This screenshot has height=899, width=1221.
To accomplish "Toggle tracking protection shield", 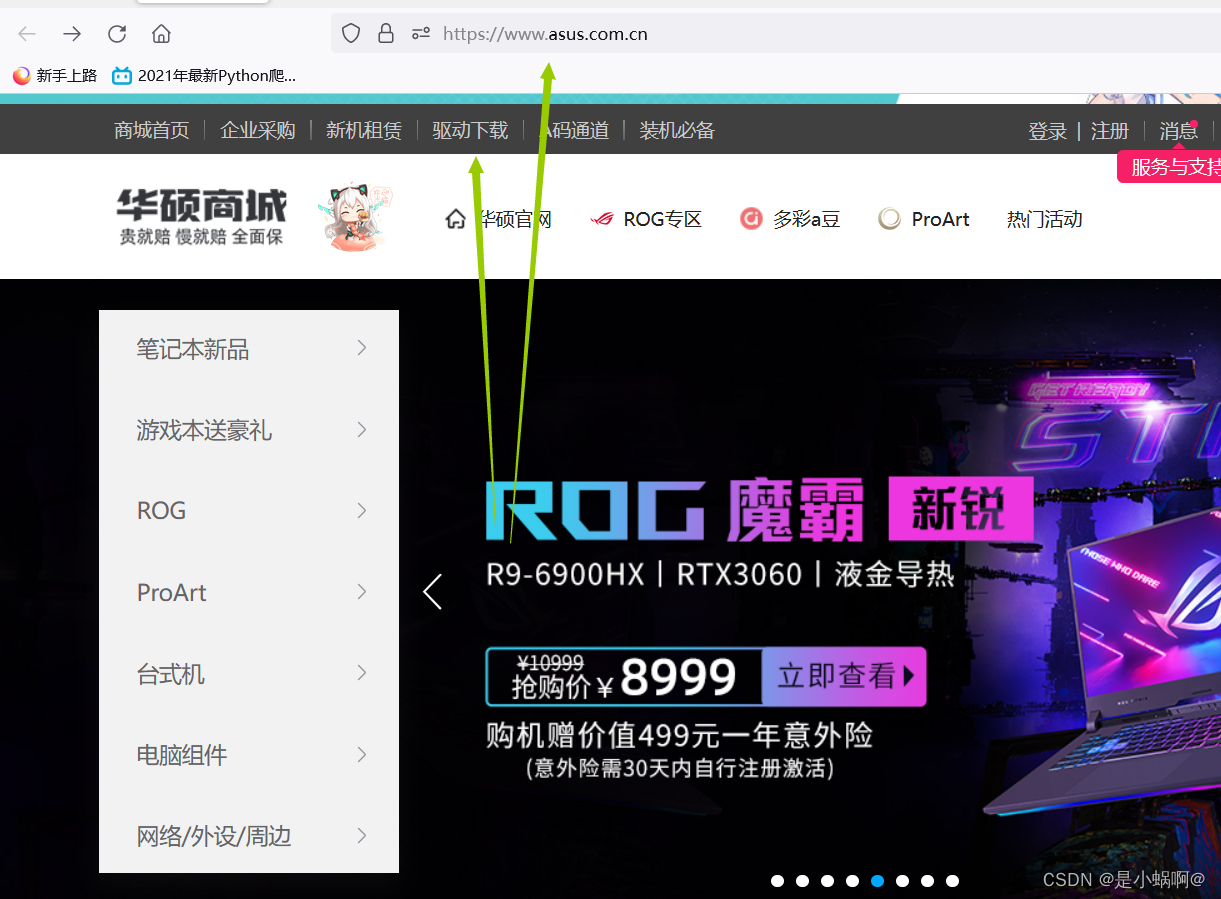I will 350,33.
